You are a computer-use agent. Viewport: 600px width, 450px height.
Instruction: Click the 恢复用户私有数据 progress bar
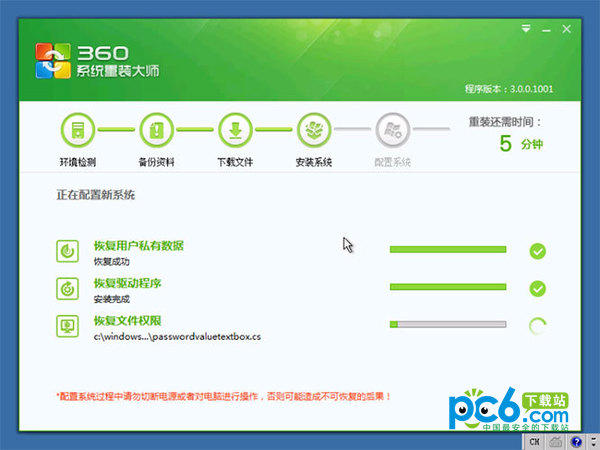click(x=448, y=249)
